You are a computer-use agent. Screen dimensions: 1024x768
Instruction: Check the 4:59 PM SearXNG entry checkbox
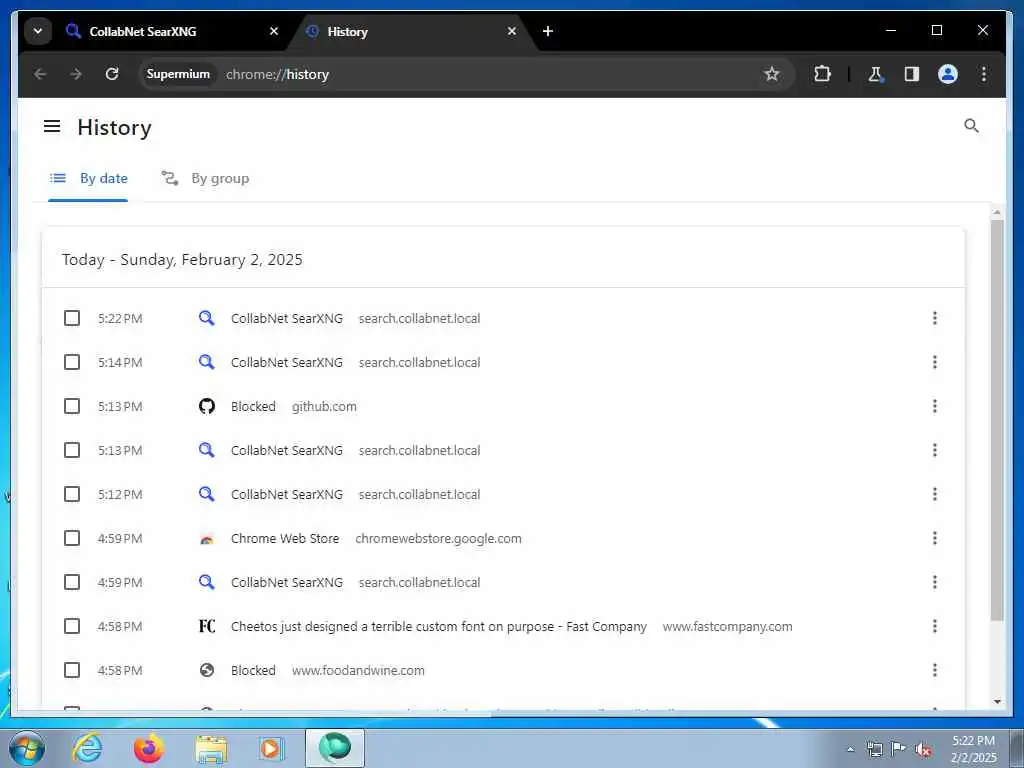[72, 582]
